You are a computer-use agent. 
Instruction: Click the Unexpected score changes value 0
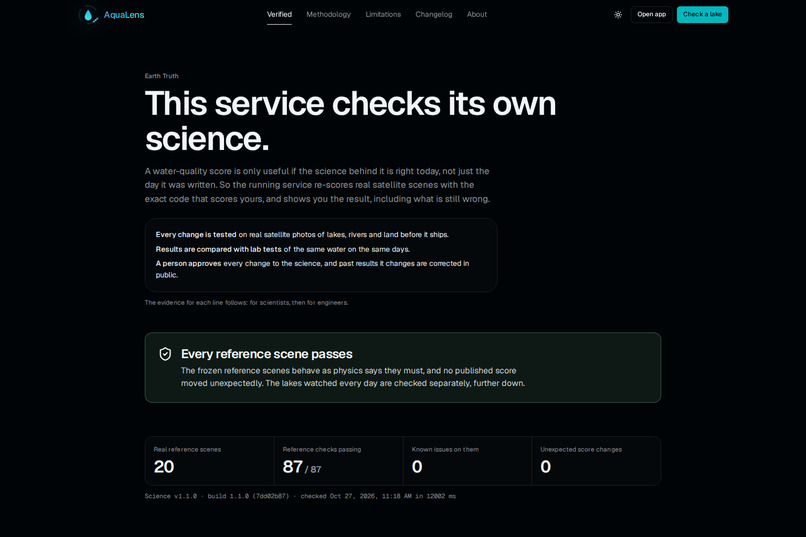(x=545, y=467)
